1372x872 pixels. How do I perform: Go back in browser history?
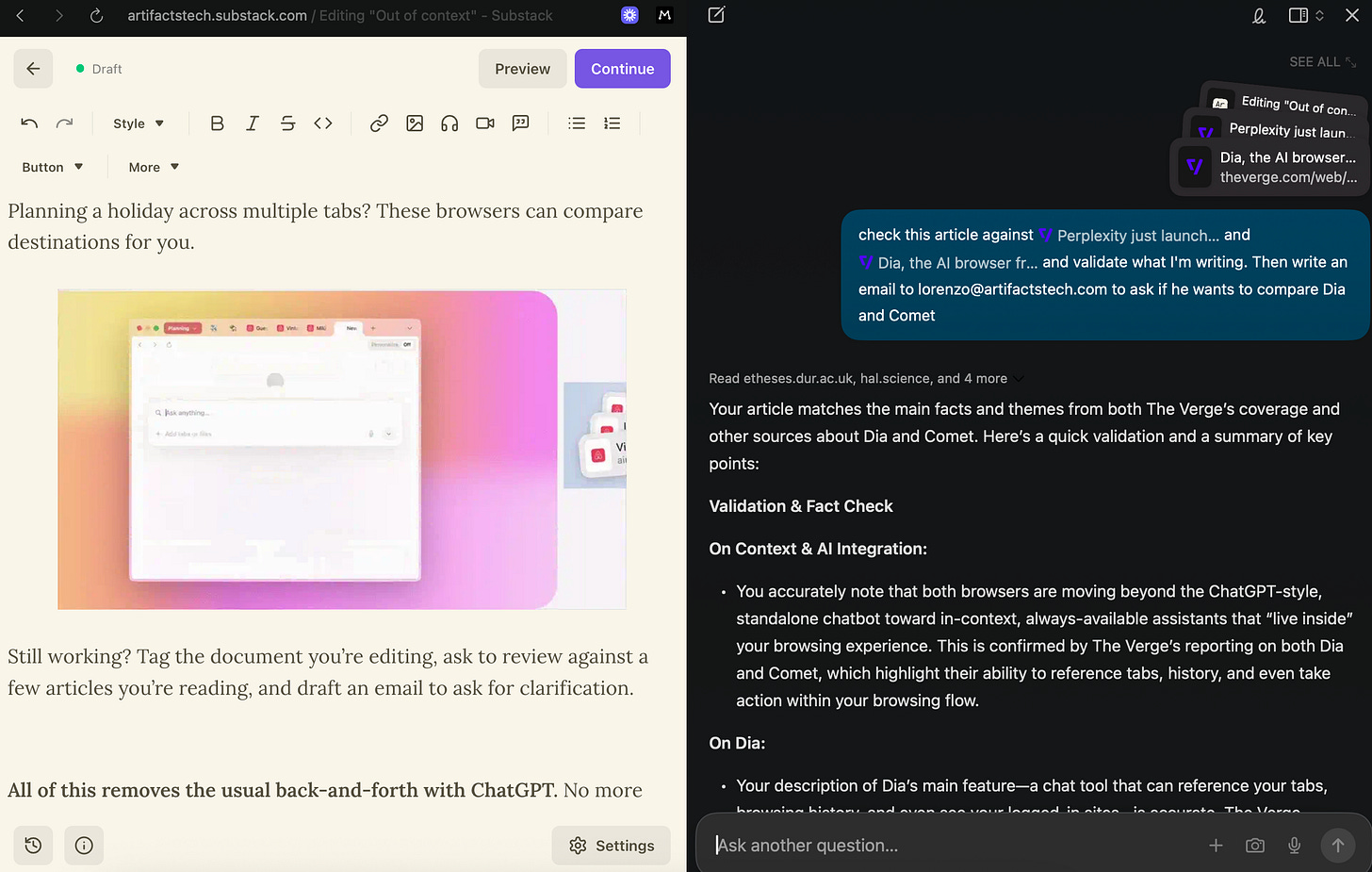pyautogui.click(x=20, y=15)
